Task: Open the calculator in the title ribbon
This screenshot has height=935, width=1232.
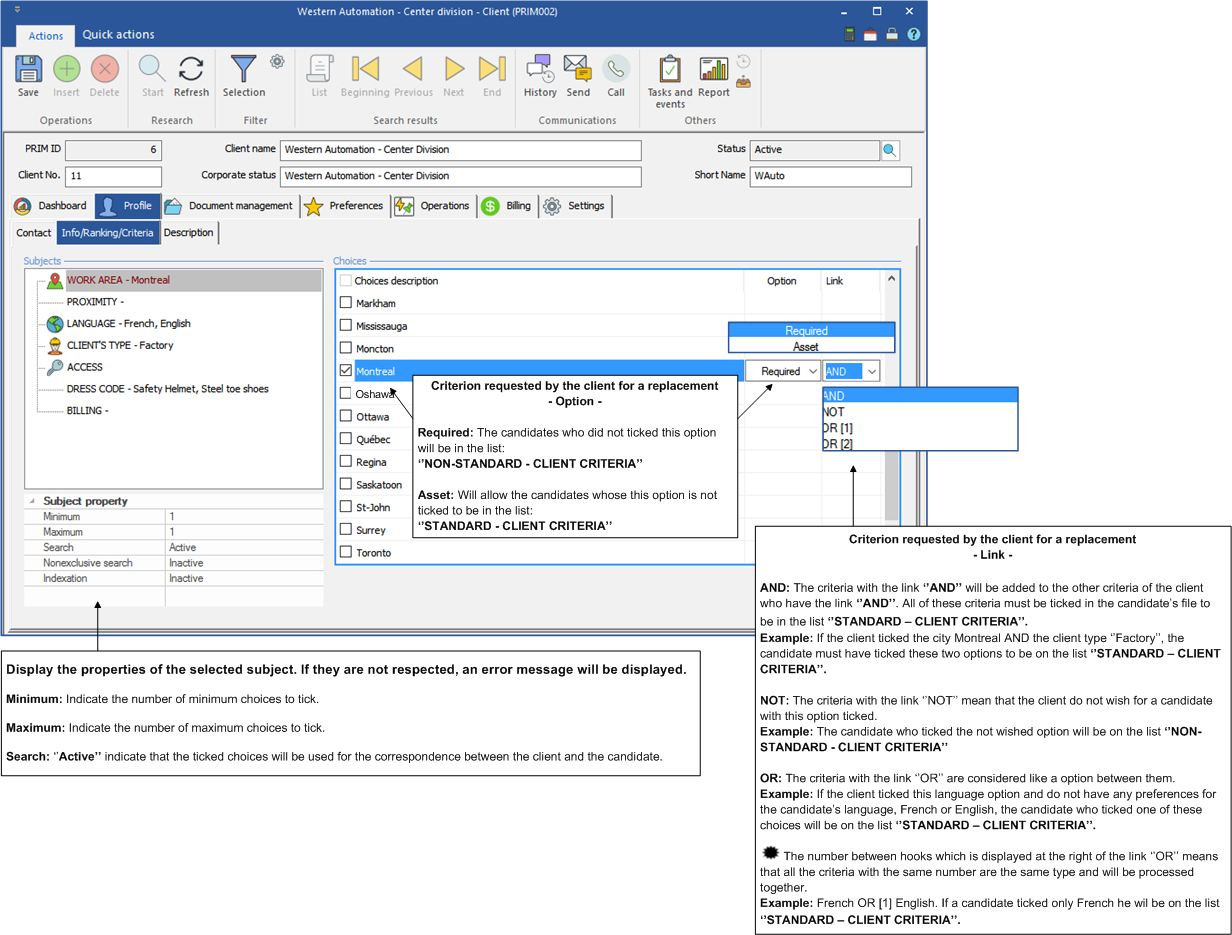Action: [851, 35]
